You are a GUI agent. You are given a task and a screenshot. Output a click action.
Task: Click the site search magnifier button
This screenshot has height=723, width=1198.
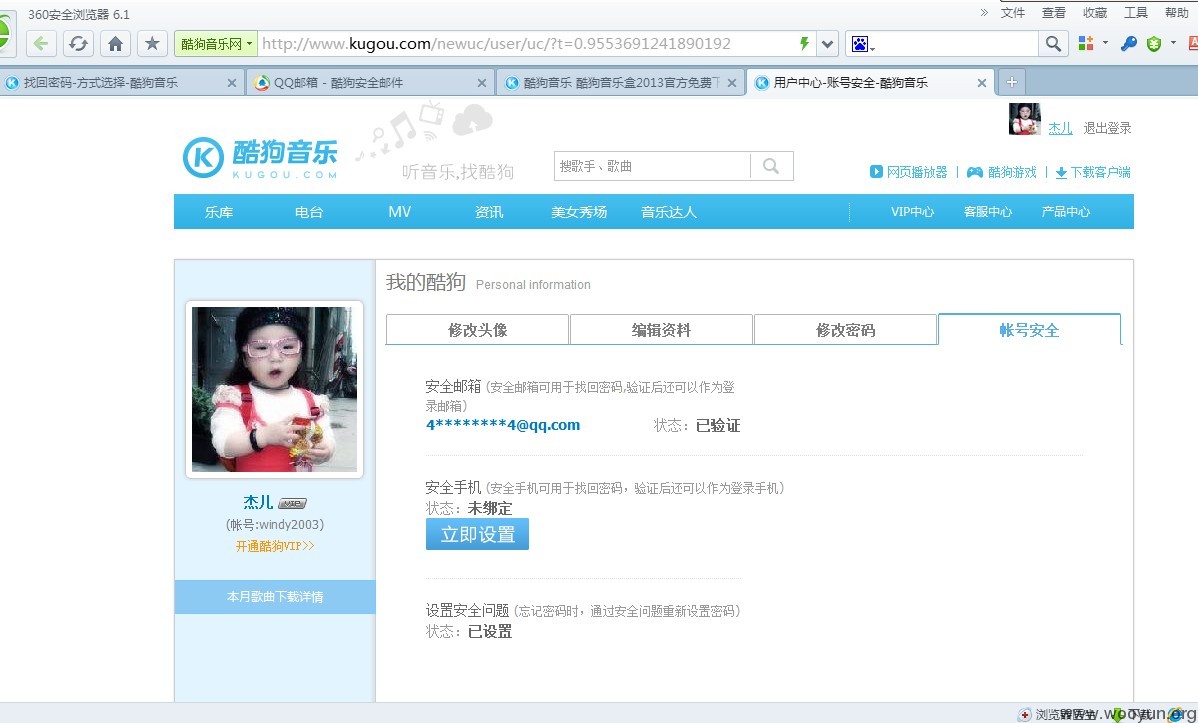pyautogui.click(x=772, y=166)
